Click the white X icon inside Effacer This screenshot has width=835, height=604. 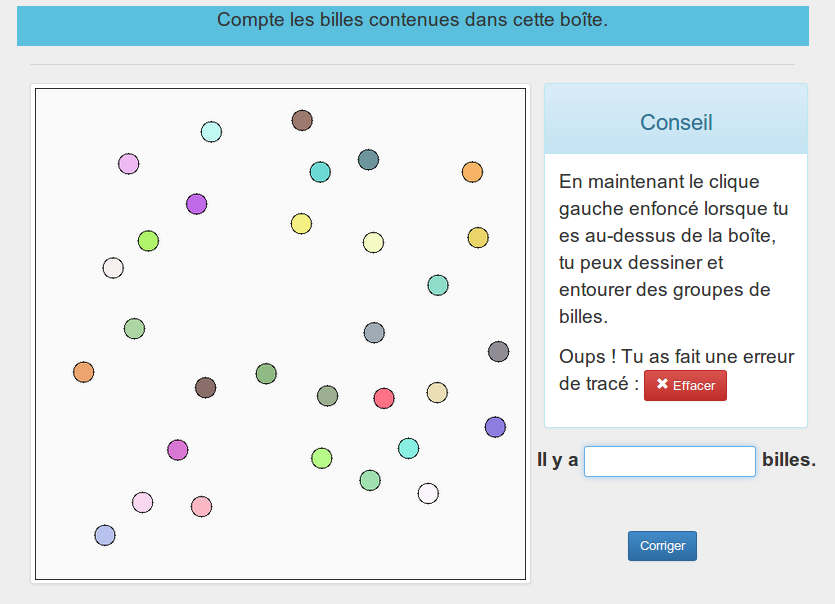pyautogui.click(x=662, y=385)
